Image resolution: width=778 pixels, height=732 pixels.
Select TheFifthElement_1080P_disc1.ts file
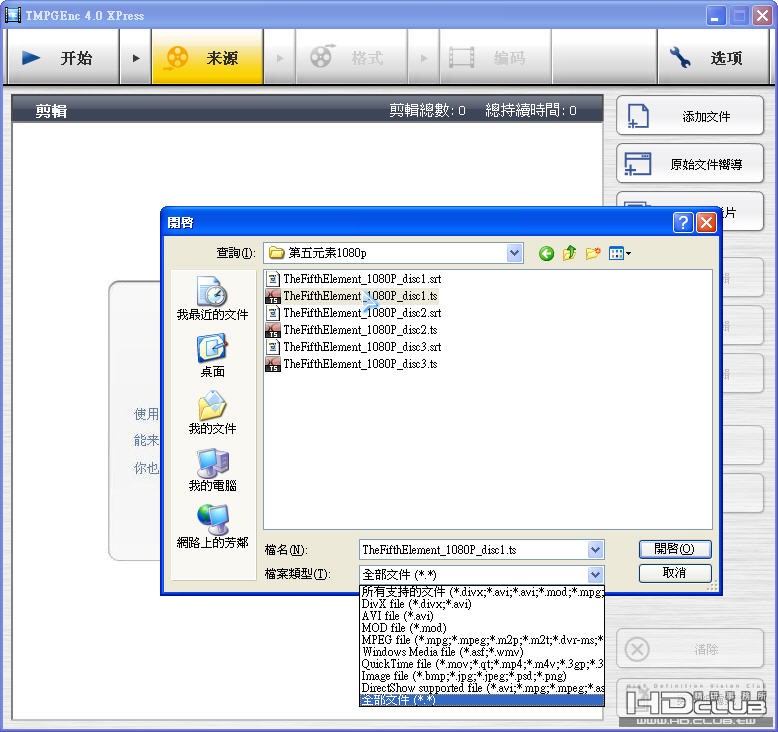pos(351,296)
